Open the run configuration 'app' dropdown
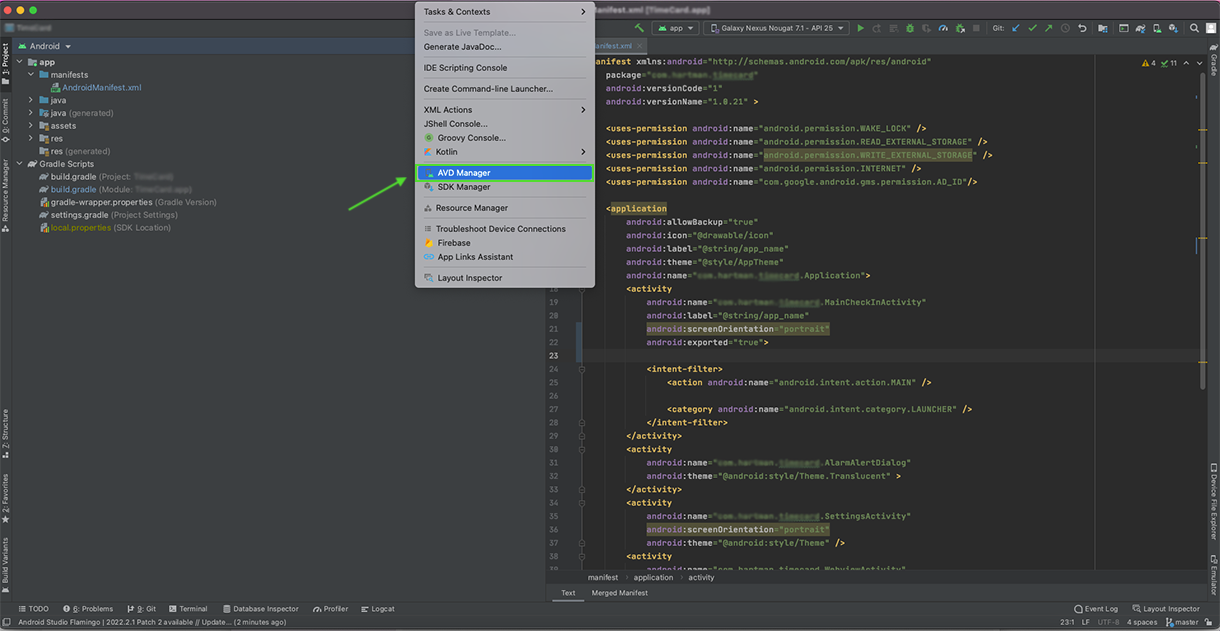The image size is (1220, 631). [x=675, y=27]
